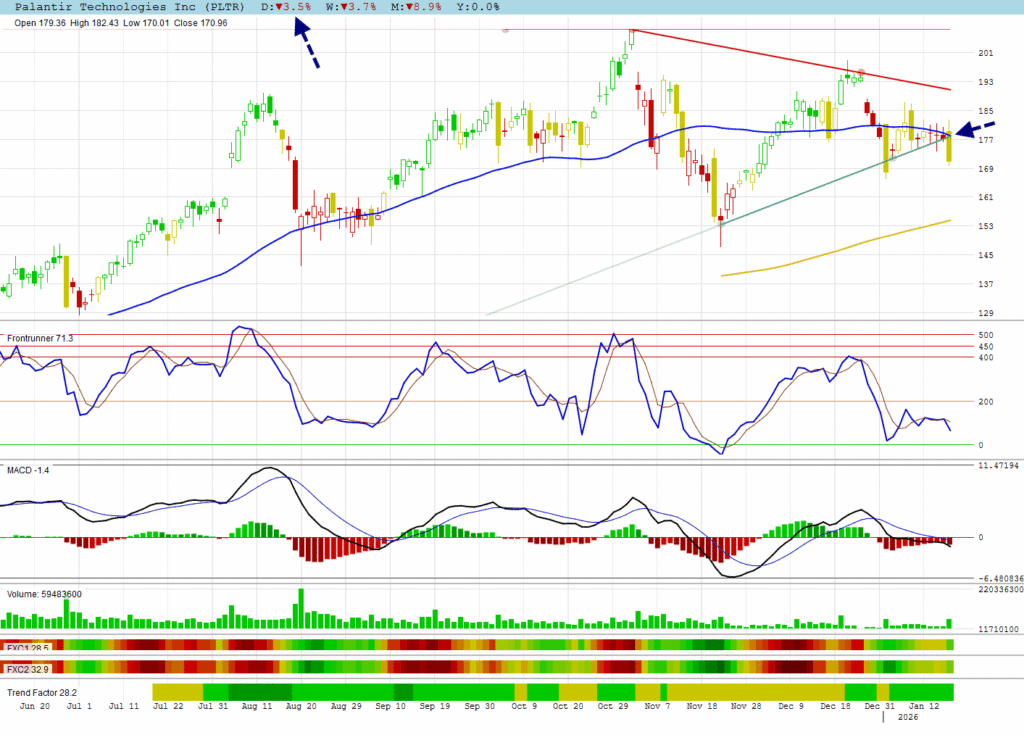Click the pink dot on the red trendline

[861, 73]
